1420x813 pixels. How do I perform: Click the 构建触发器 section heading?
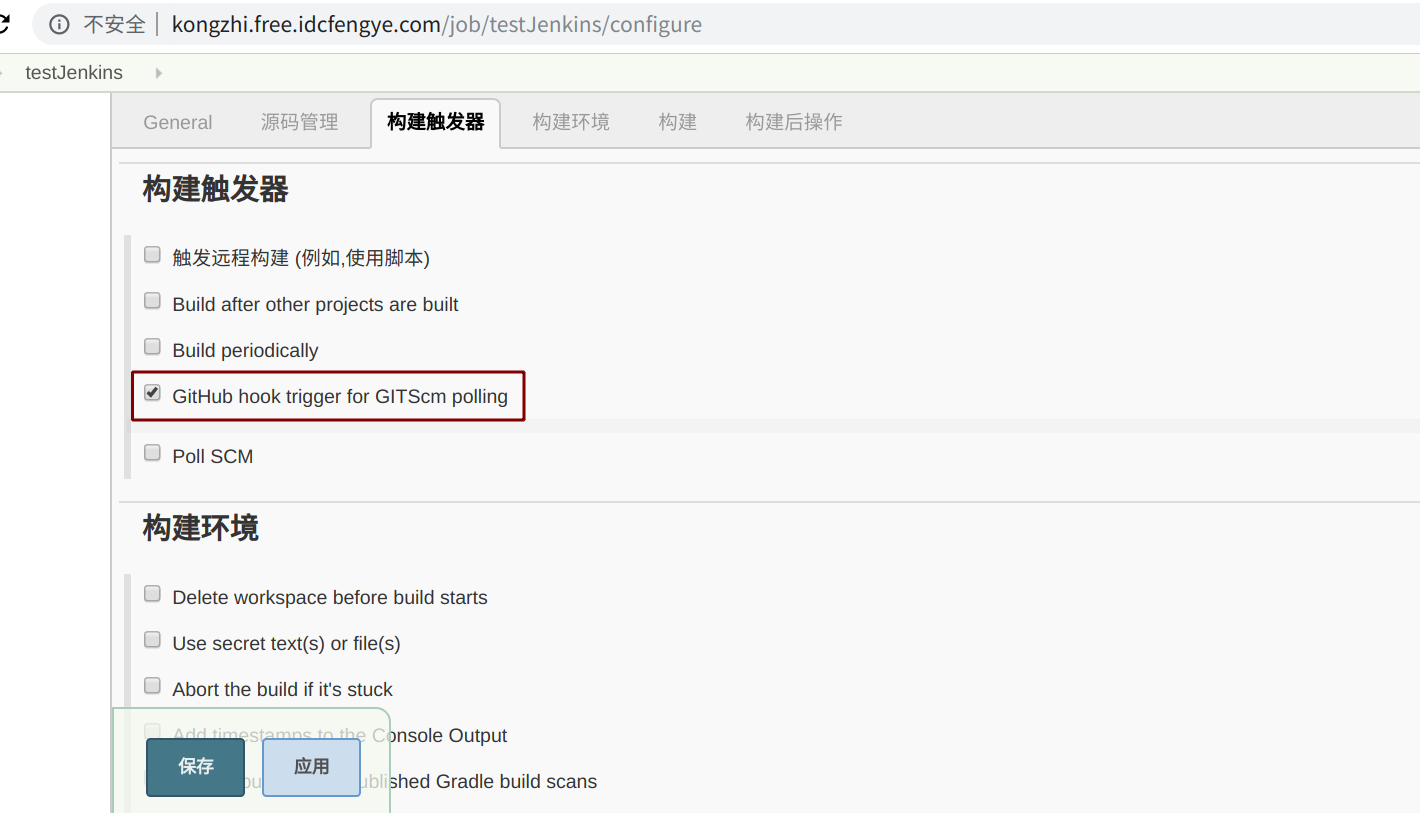(x=216, y=189)
